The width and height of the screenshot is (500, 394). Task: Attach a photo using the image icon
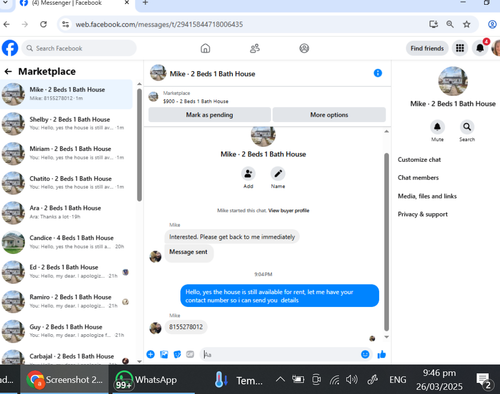pyautogui.click(x=164, y=354)
